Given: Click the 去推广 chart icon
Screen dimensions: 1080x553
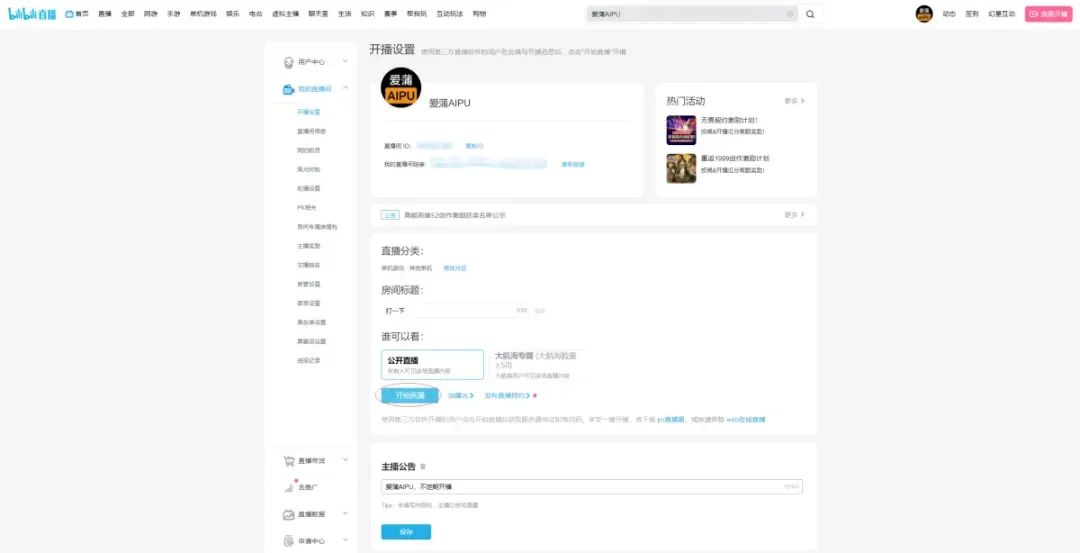Looking at the screenshot, I should point(289,487).
